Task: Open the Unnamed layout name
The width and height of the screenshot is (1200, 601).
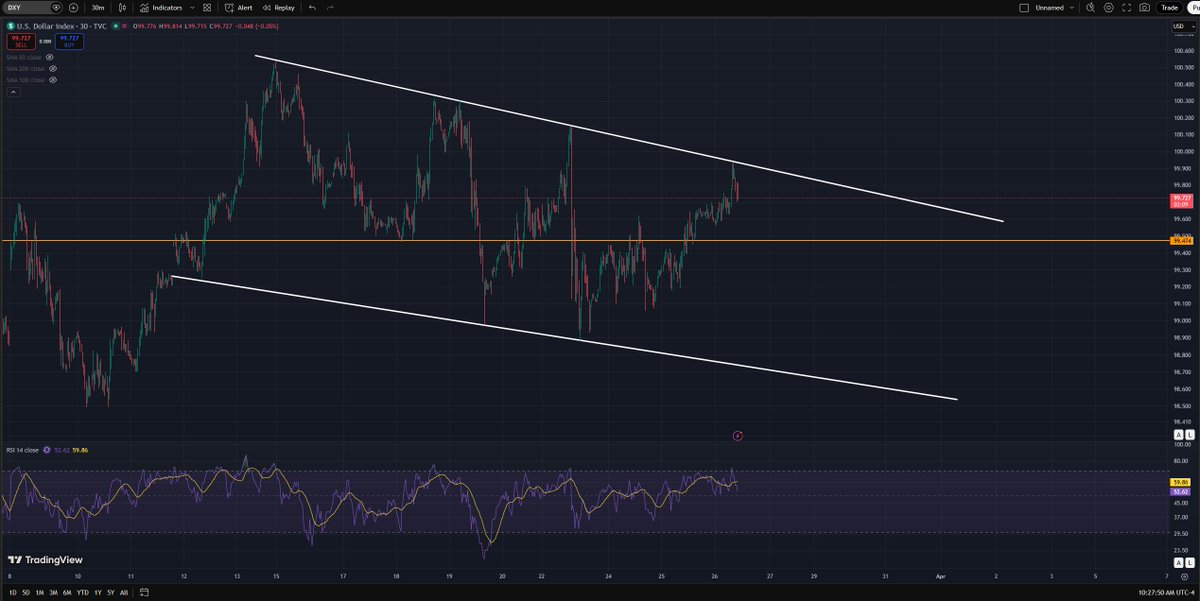Action: click(1051, 7)
